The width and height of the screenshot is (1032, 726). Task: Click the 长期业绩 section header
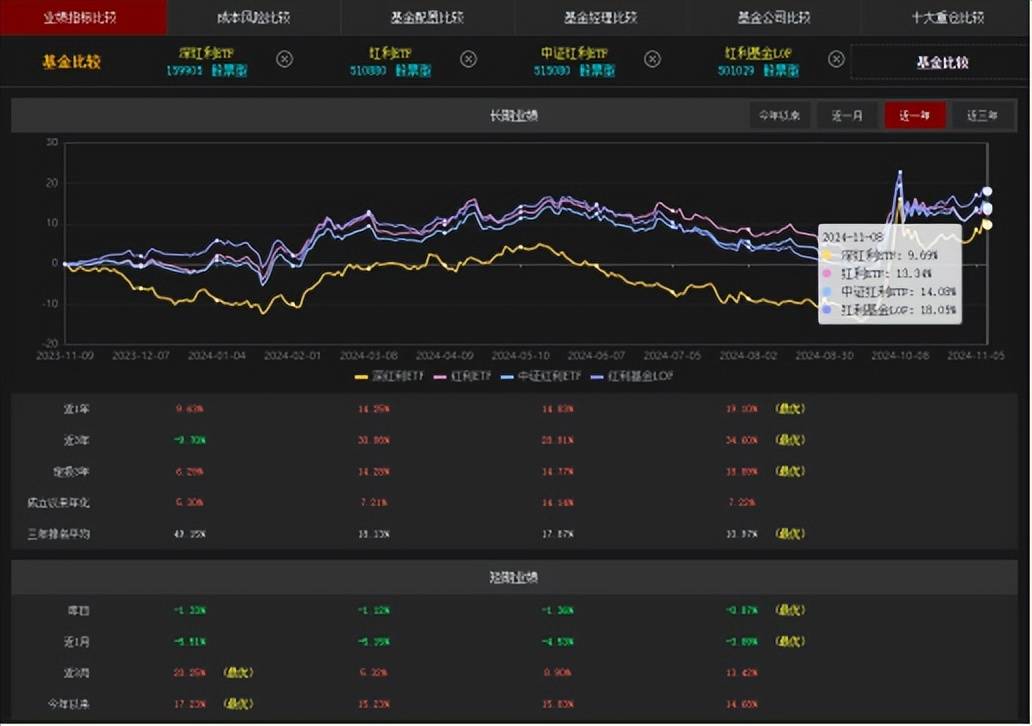(513, 116)
